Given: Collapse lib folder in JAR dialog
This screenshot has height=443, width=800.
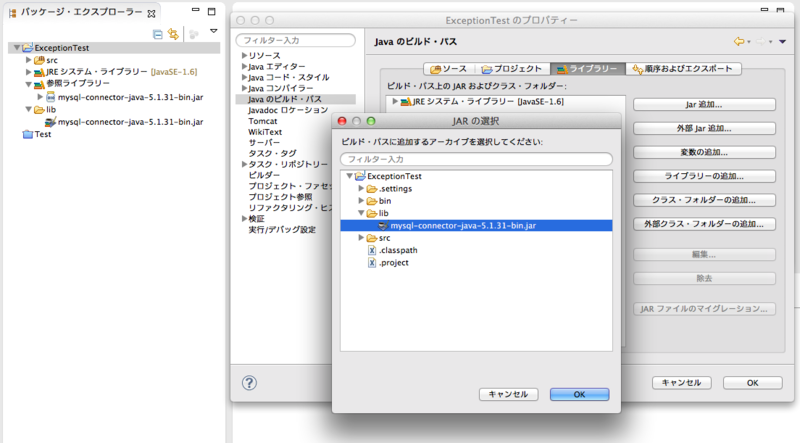Looking at the screenshot, I should coord(361,213).
